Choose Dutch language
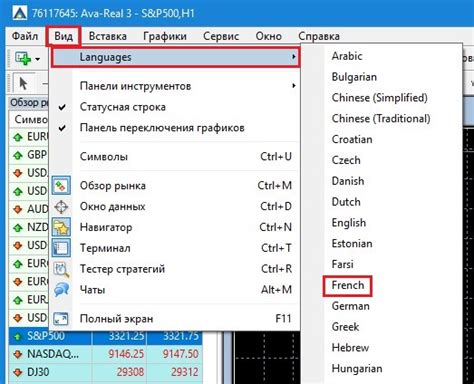 (x=346, y=202)
